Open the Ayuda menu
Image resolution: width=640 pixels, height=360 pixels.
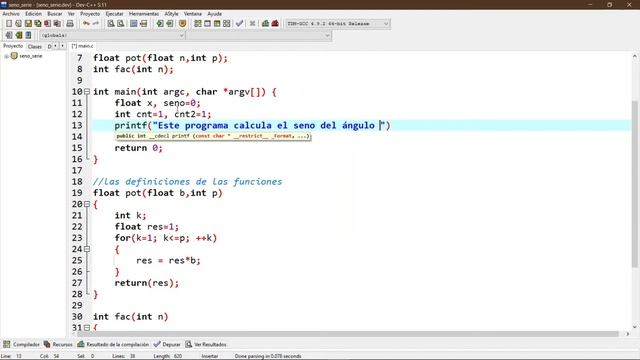(215, 14)
